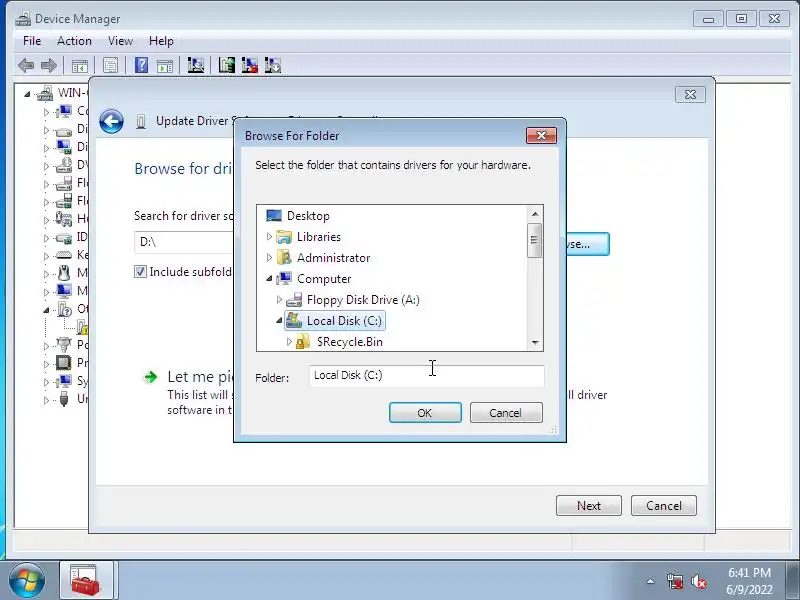Expand the Administrator node
Viewport: 800px width, 600px height.
tap(269, 258)
